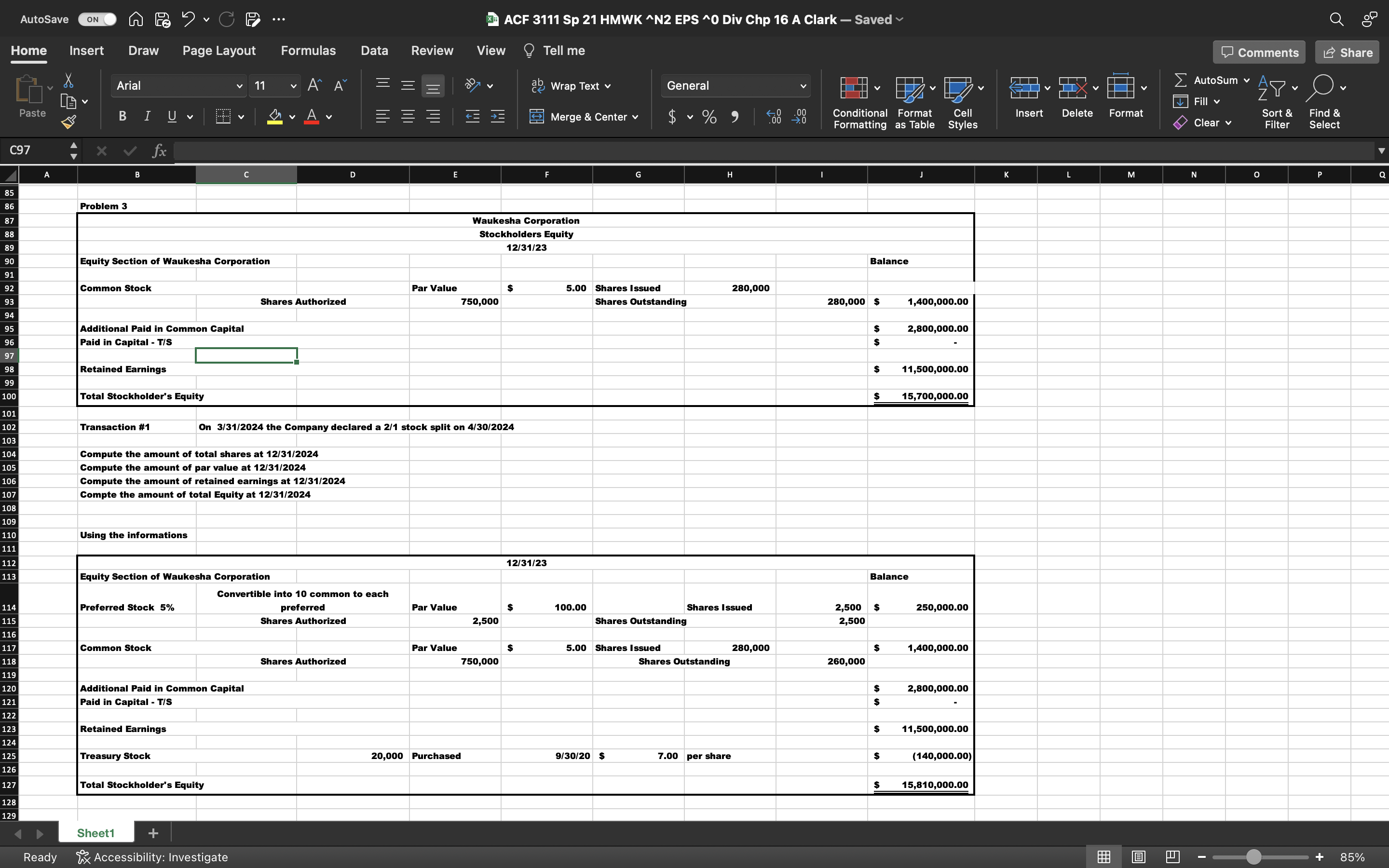Image resolution: width=1389 pixels, height=868 pixels.
Task: Switch to Page Layout view in status bar
Action: 1138,857
